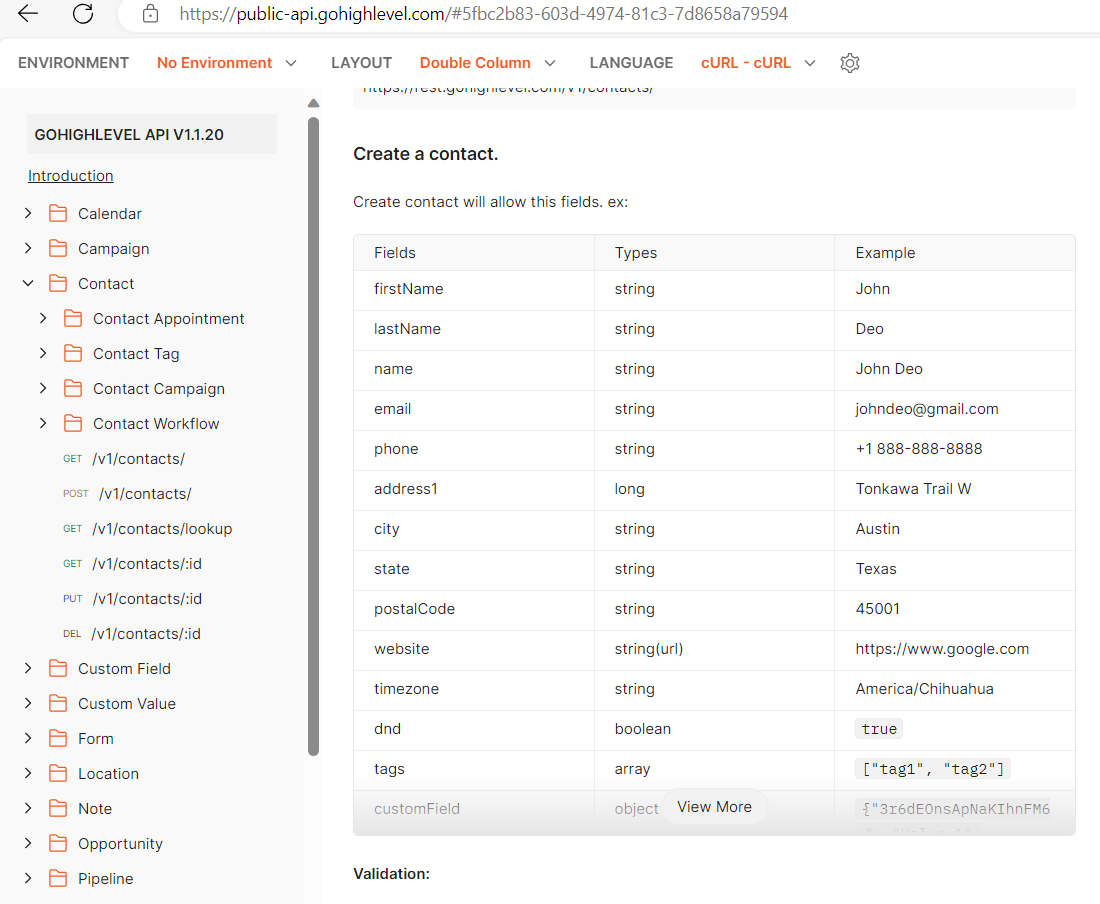This screenshot has width=1100, height=904.
Task: Select DEL /v1/contacts/:id endpoint
Action: click(x=146, y=634)
